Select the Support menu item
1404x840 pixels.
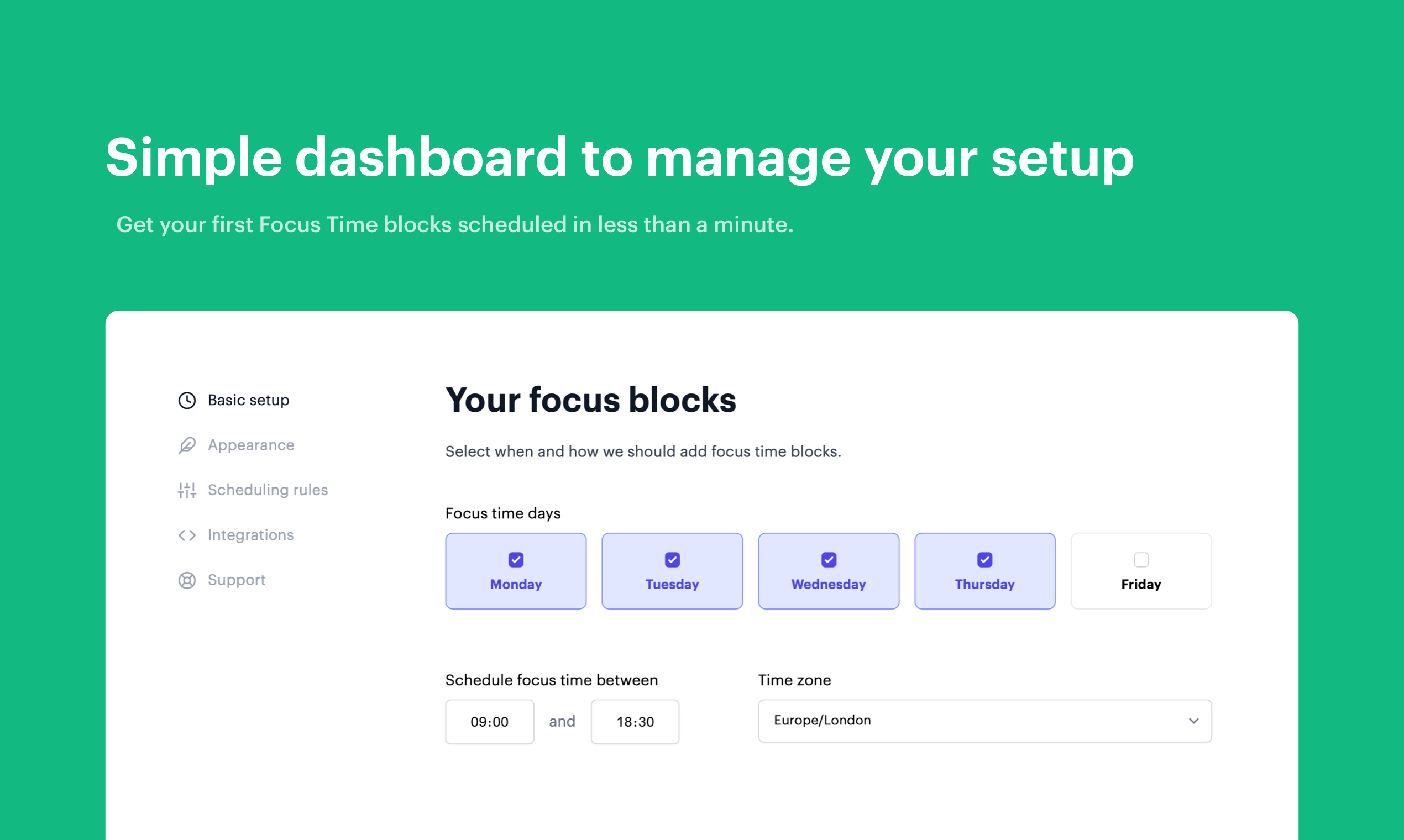point(236,580)
